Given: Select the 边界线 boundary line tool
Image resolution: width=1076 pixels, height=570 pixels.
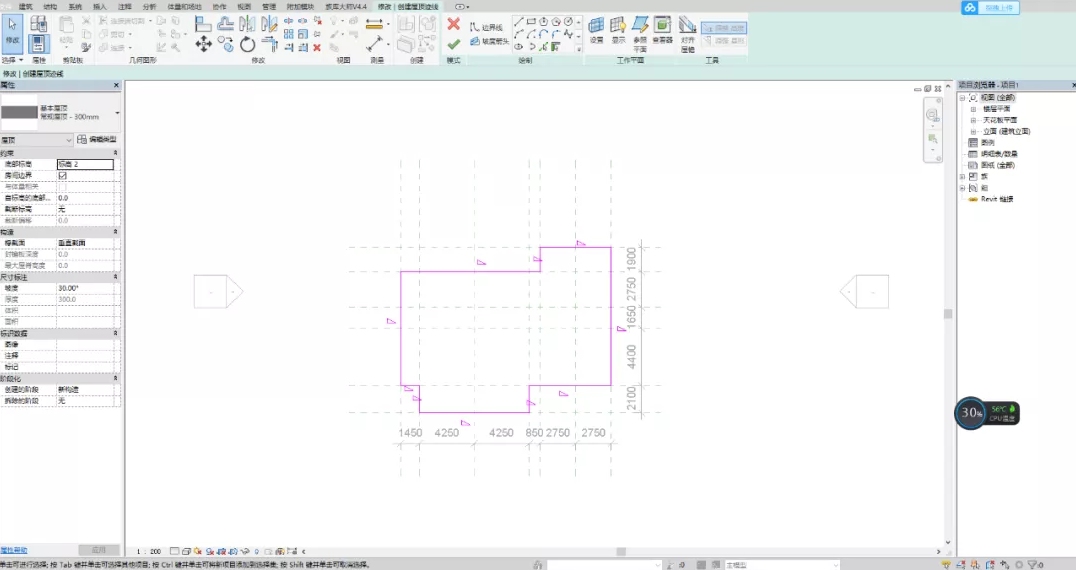Looking at the screenshot, I should click(487, 27).
